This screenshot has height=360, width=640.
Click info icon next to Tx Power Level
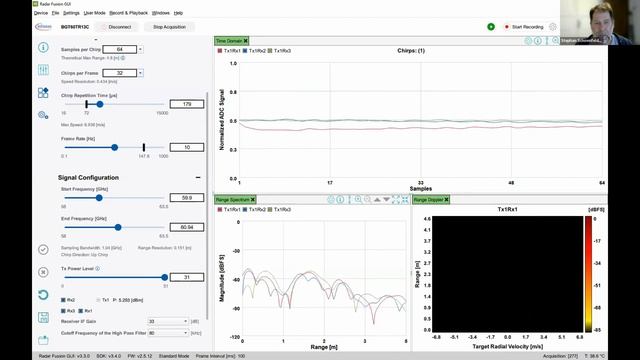(98, 269)
